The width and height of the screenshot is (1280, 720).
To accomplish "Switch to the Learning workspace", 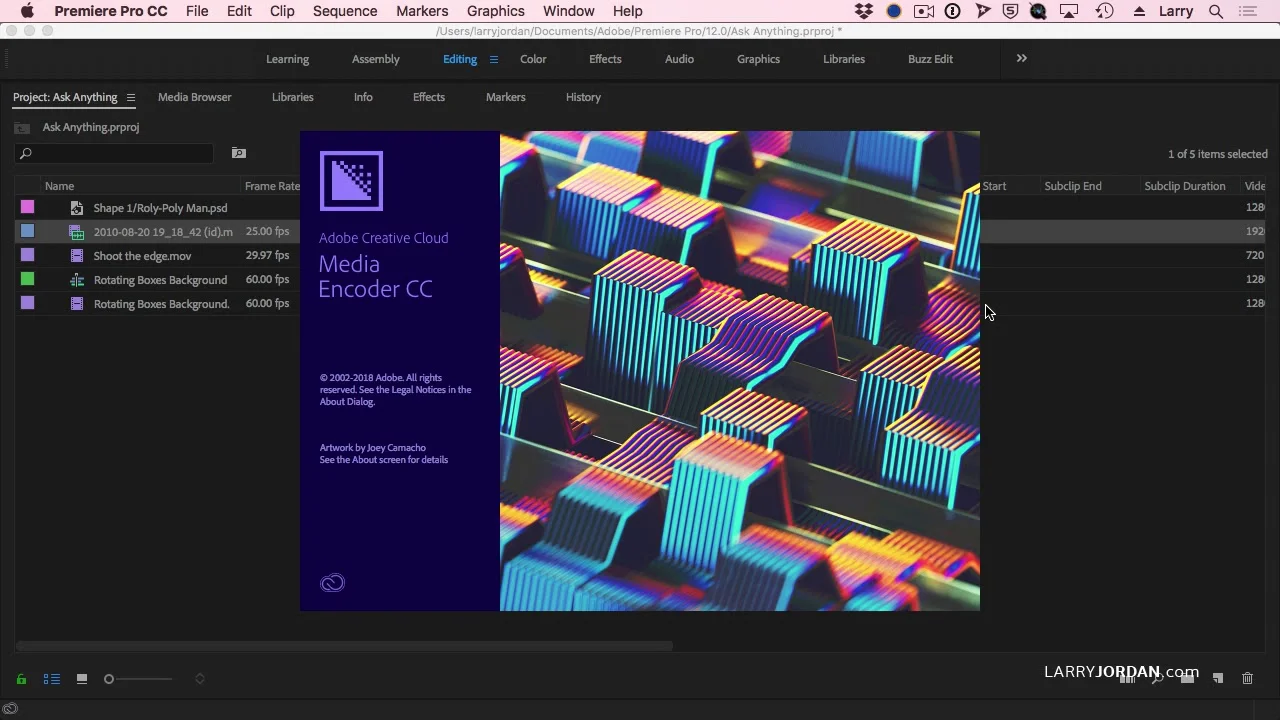I will pos(287,59).
